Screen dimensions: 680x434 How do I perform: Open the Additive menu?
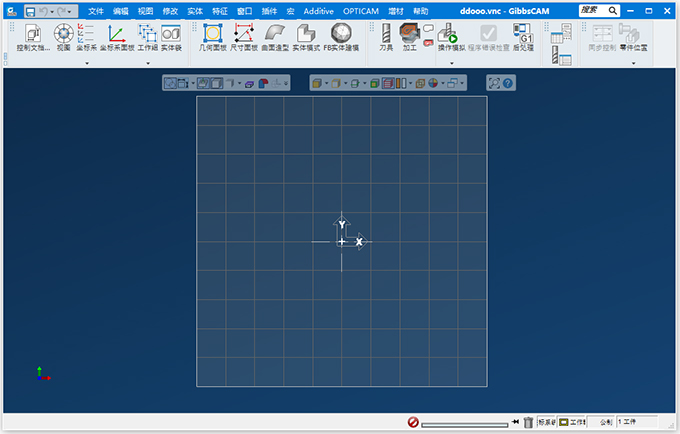tap(318, 11)
